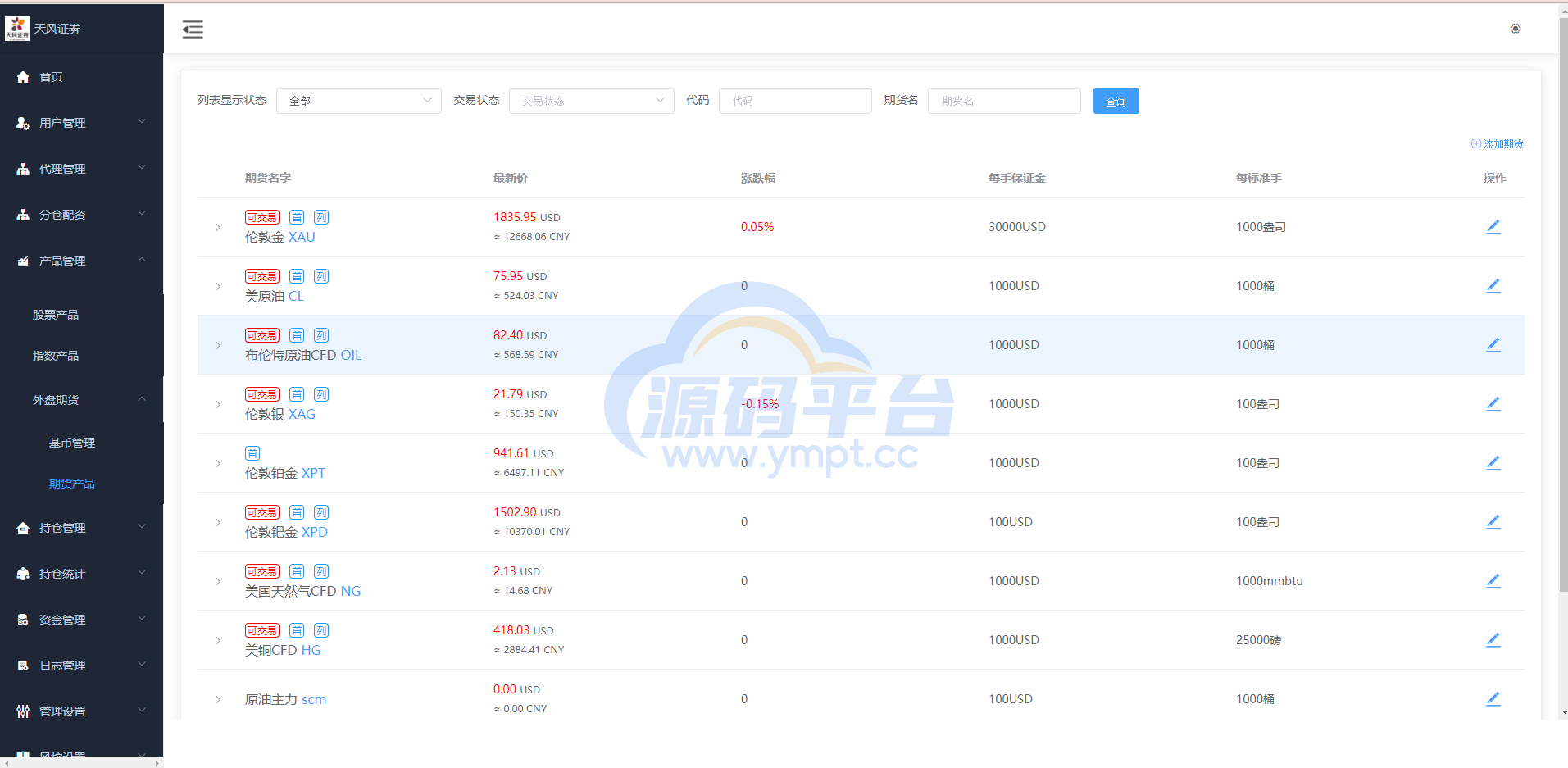Edit the 伦敦铂金 XPT row
This screenshot has width=1568, height=768.
click(x=1493, y=463)
